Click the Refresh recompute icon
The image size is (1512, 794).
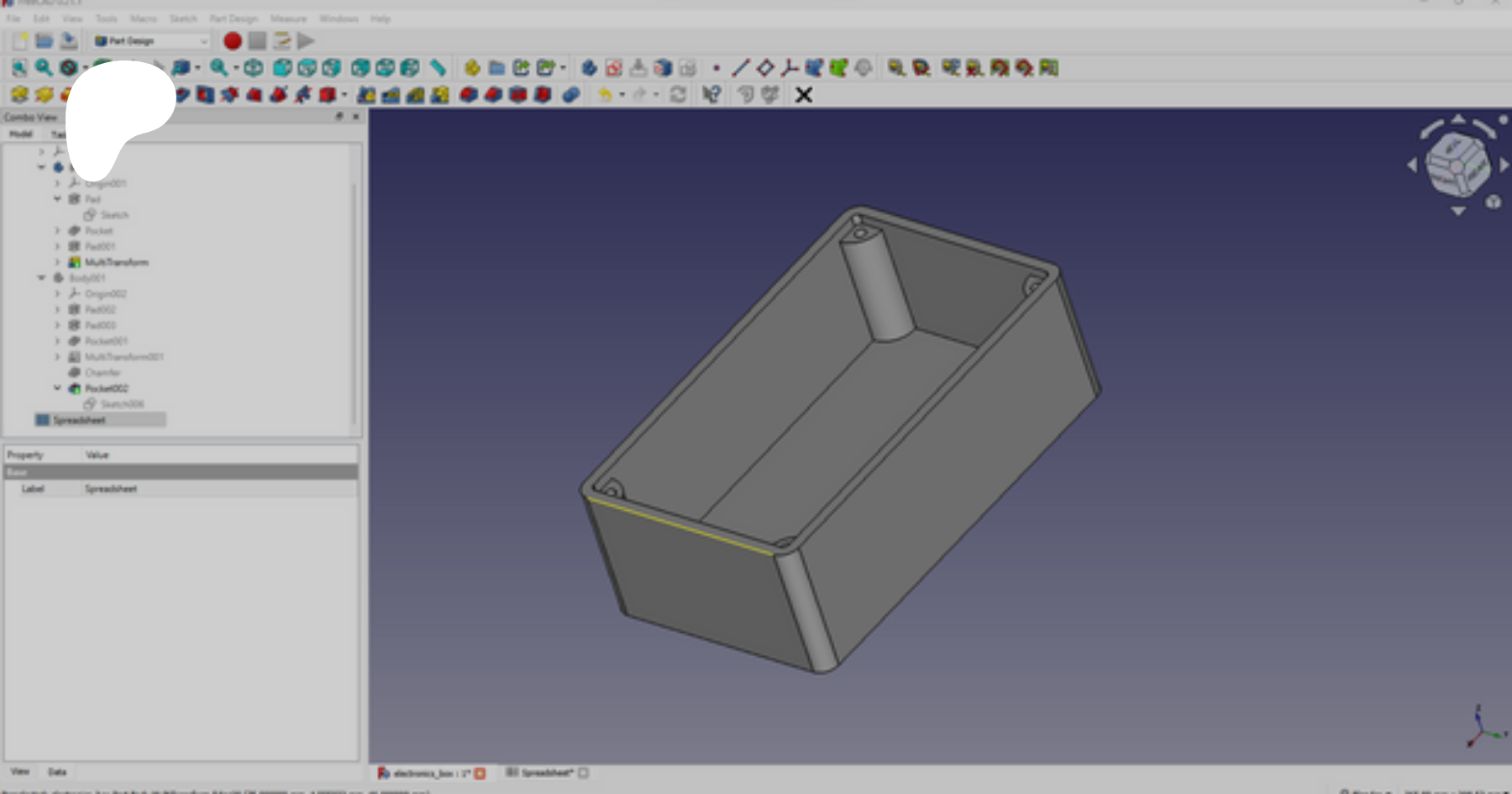pyautogui.click(x=678, y=95)
